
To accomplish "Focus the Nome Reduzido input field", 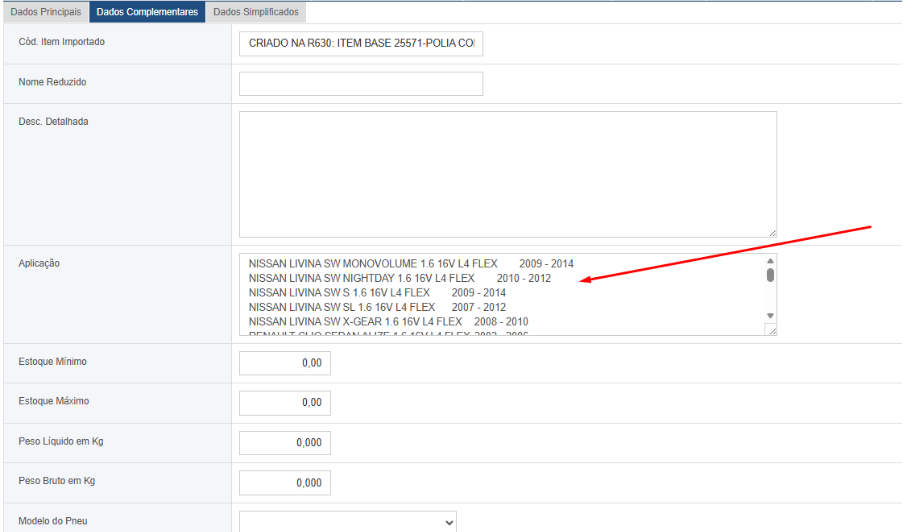I will [x=361, y=84].
